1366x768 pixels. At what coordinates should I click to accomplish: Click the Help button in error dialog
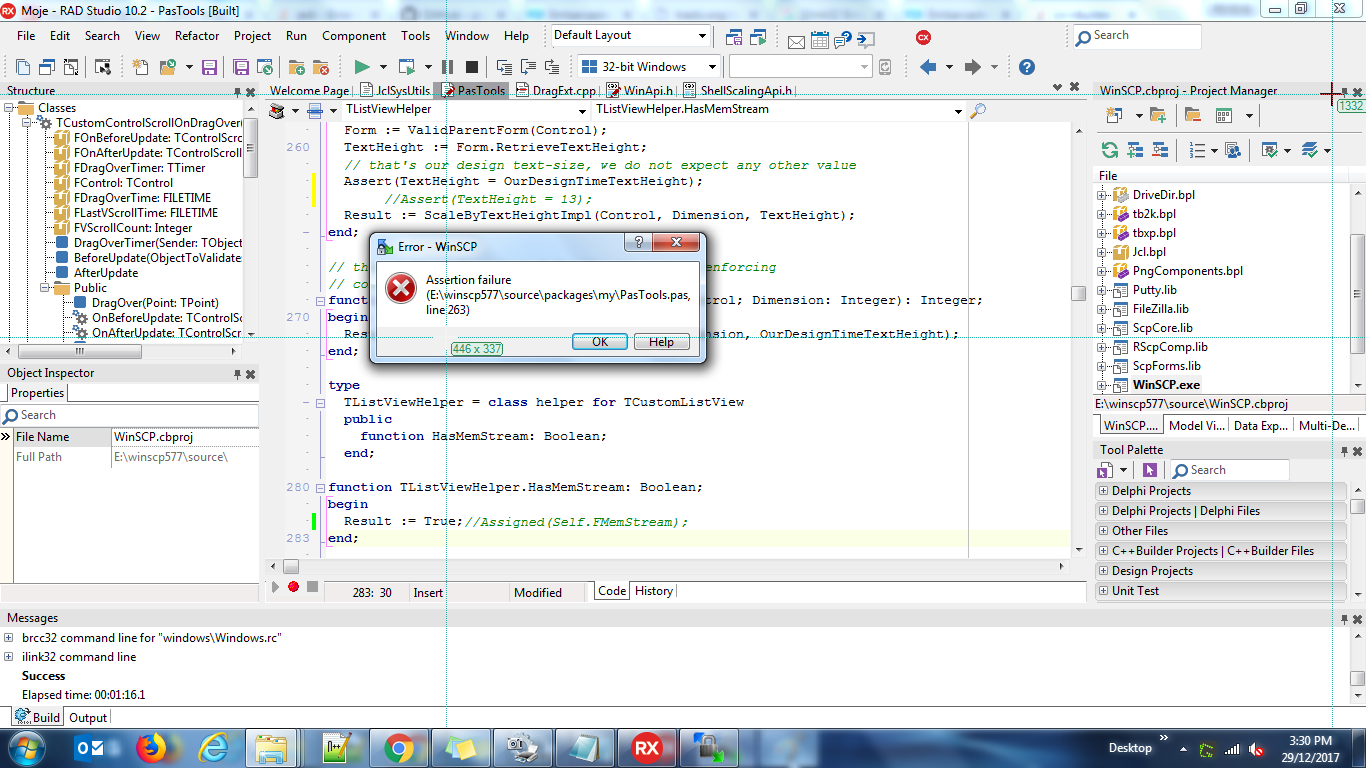coord(661,342)
